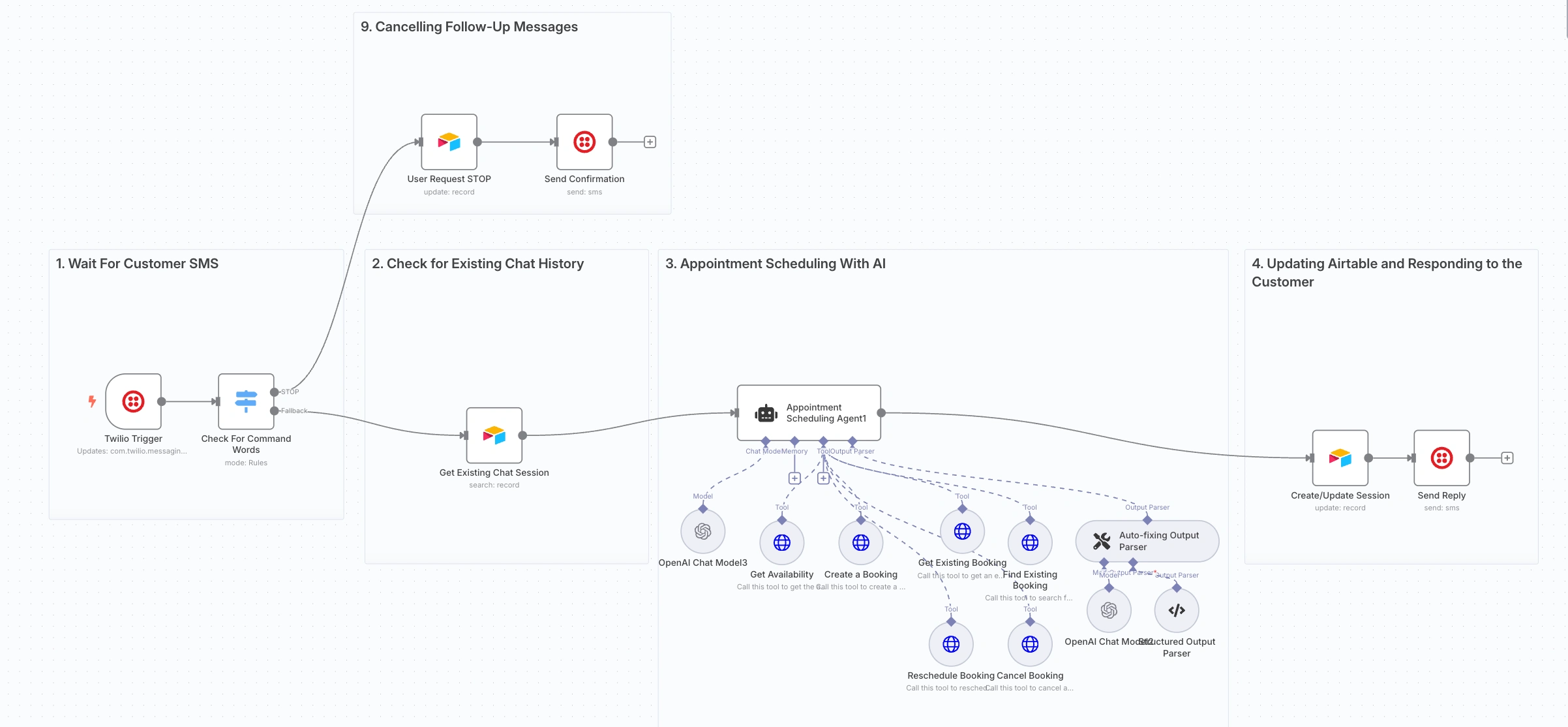Select the OpenAI Chat Model3 node
Image resolution: width=1568 pixels, height=727 pixels.
pos(702,531)
